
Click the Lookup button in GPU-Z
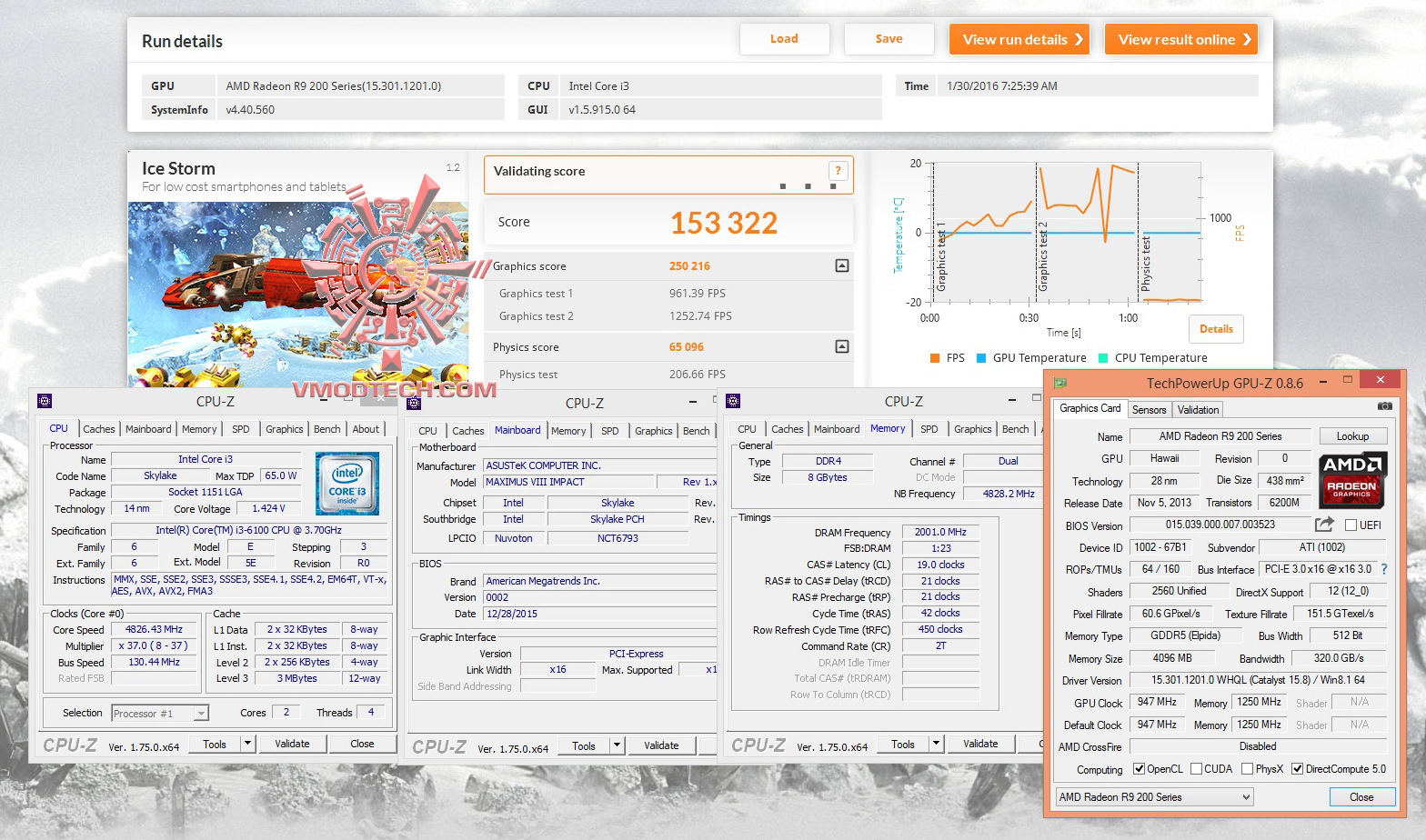coord(1352,436)
